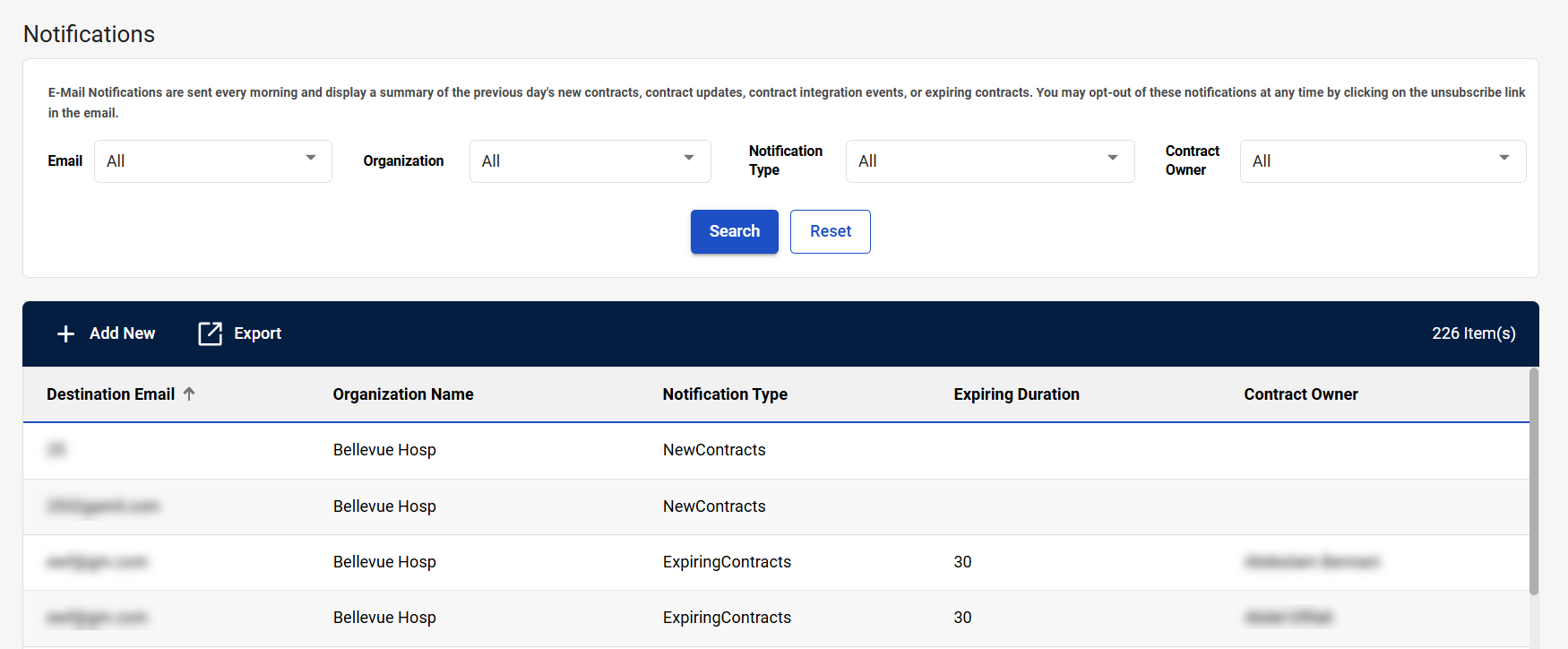Click the 226 Item(s) count label
The height and width of the screenshot is (649, 1568).
[x=1473, y=333]
